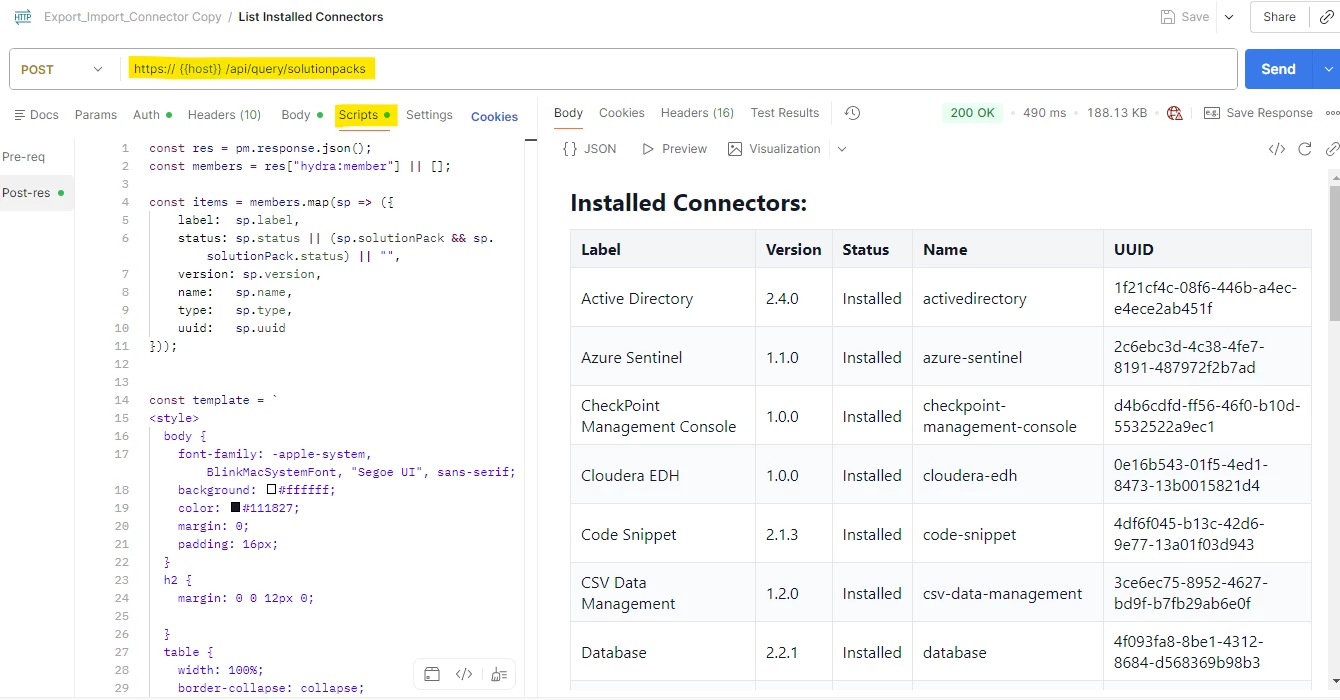Image resolution: width=1340 pixels, height=700 pixels.
Task: Click the 200 OK status badge
Action: pyautogui.click(x=972, y=113)
